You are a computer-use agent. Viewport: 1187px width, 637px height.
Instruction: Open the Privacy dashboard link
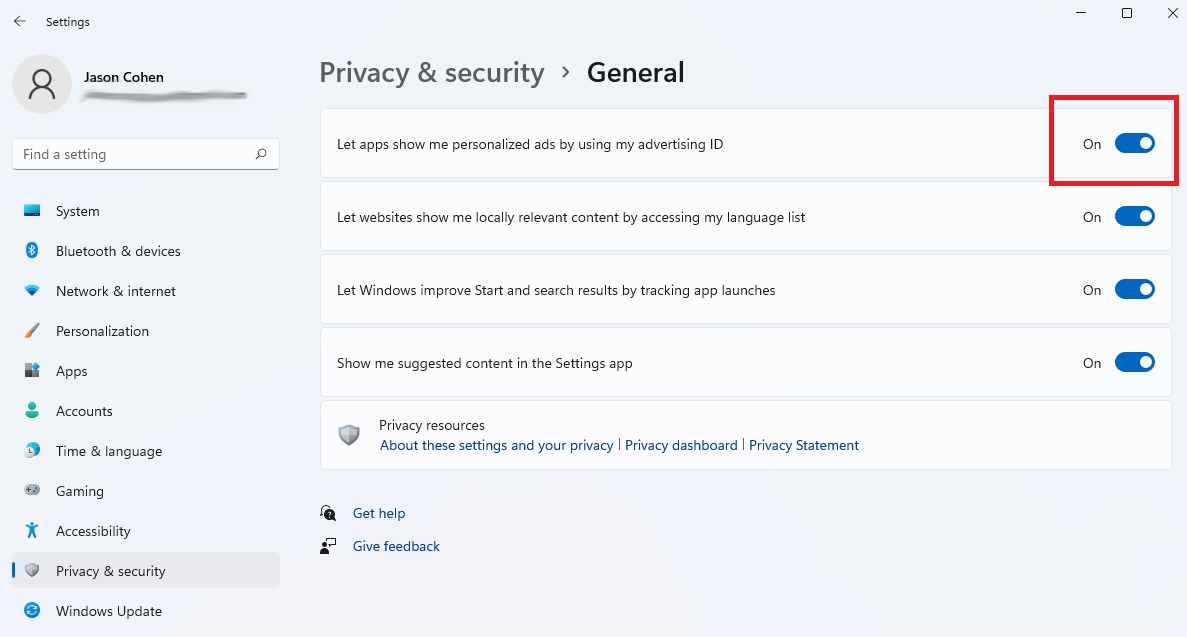pos(681,446)
